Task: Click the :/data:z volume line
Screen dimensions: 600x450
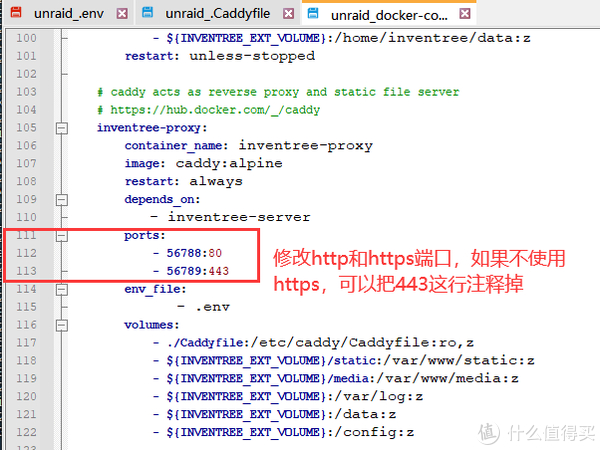Action: coord(274,414)
